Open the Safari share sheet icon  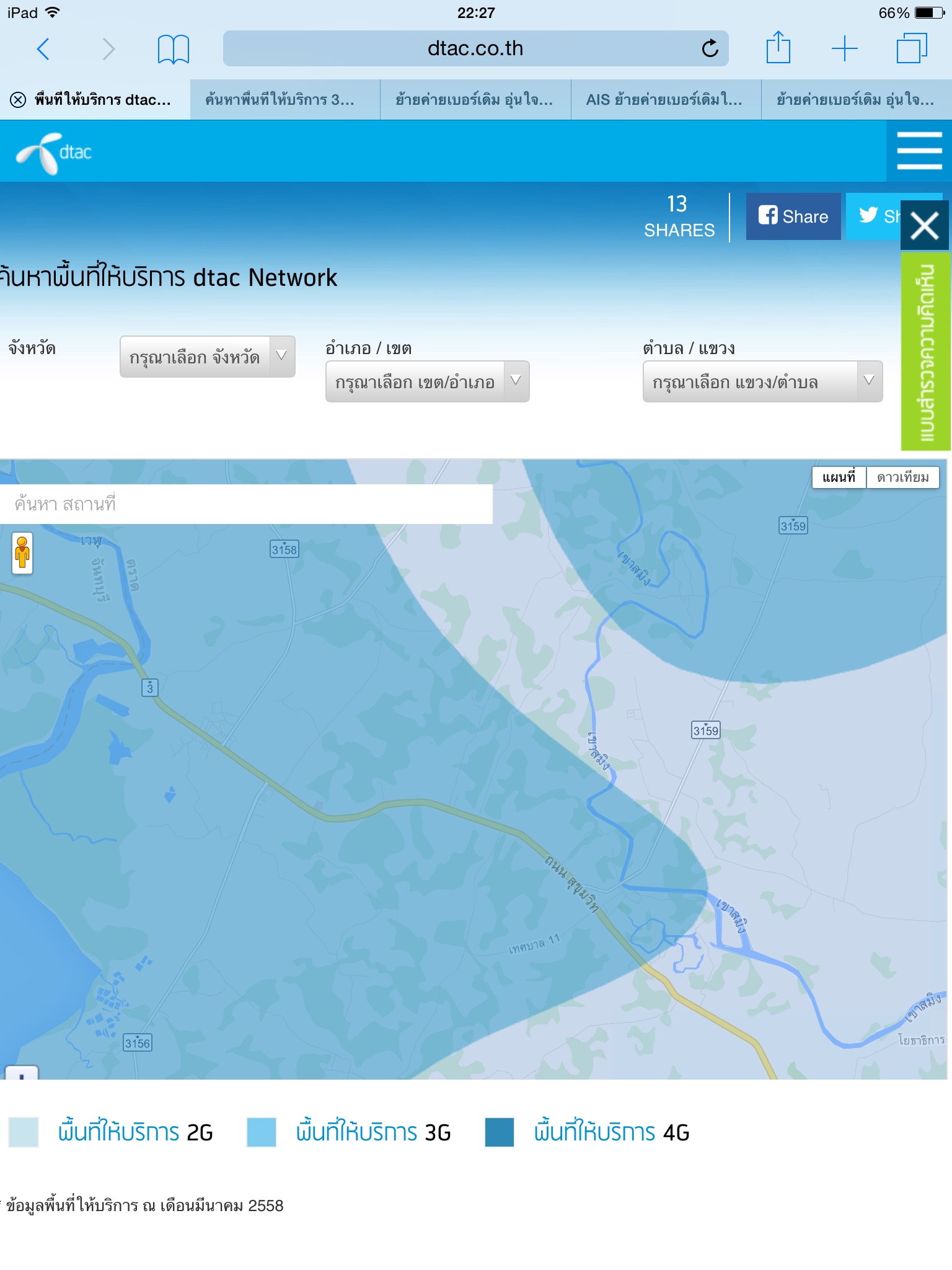click(778, 47)
